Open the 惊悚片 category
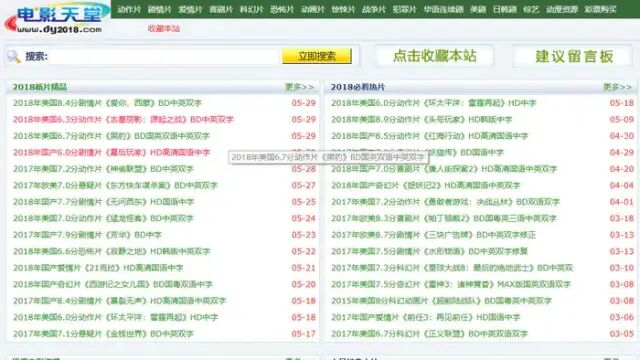Image resolution: width=640 pixels, height=360 pixels. coord(343,9)
